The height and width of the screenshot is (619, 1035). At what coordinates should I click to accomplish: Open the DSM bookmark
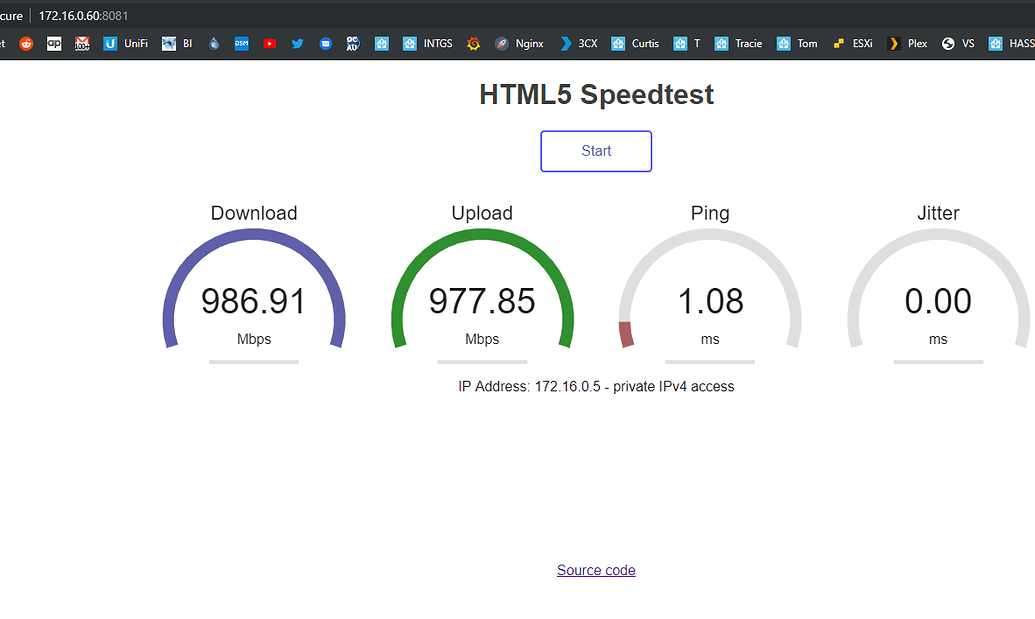pos(240,43)
